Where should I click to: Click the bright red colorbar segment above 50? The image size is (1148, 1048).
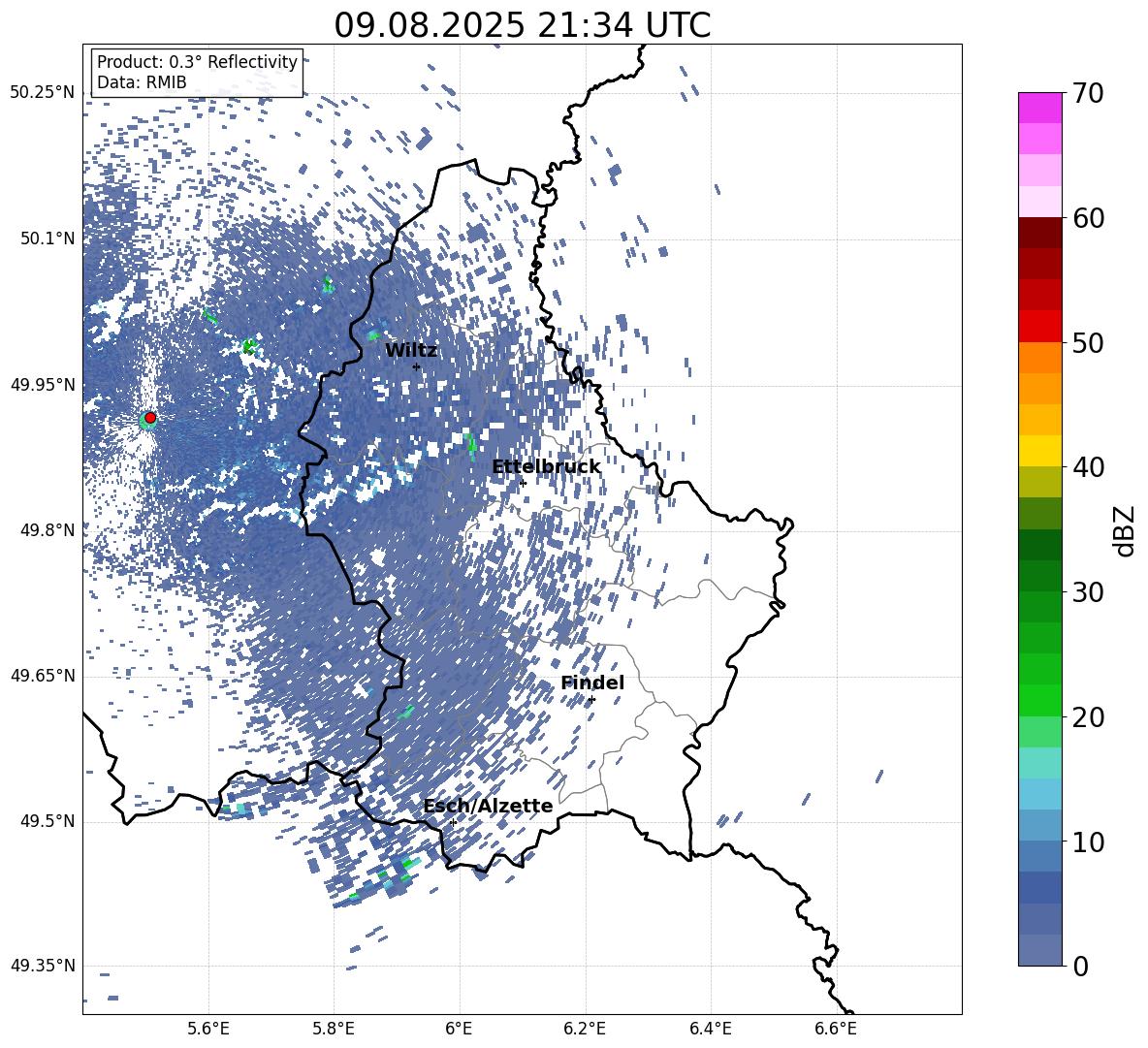(1040, 327)
